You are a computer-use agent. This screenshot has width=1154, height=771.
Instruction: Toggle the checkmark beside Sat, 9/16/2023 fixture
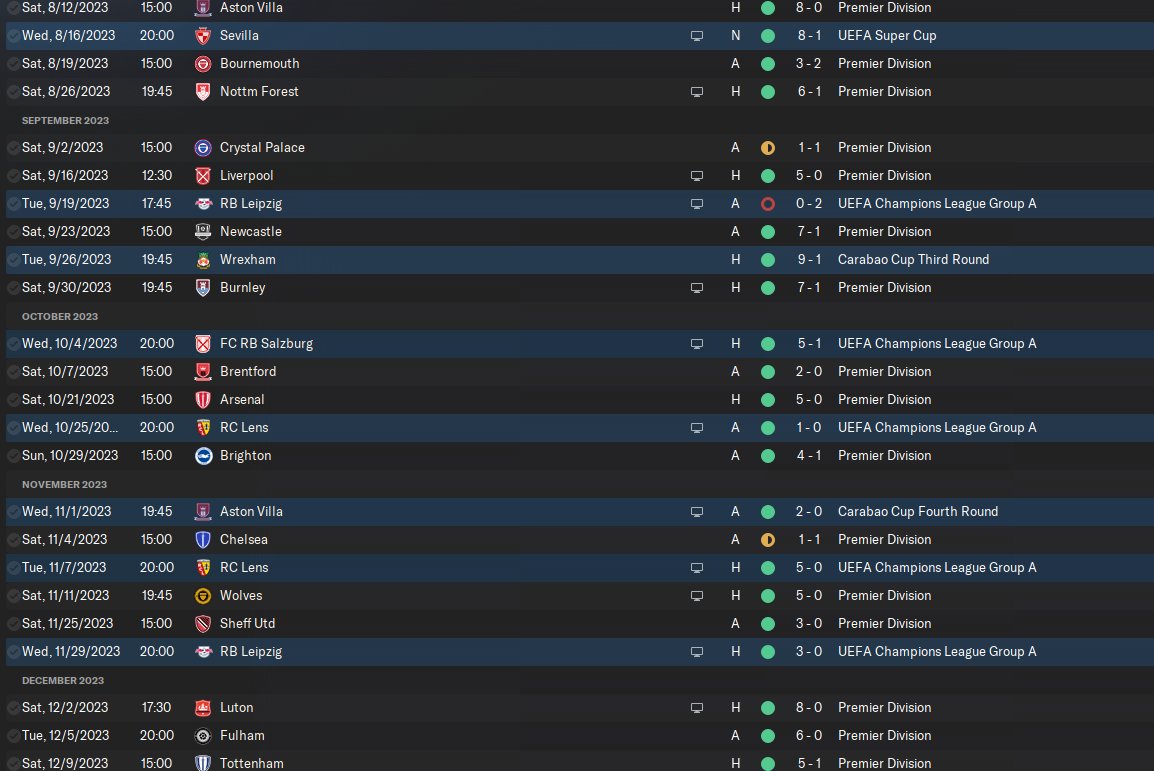13,176
